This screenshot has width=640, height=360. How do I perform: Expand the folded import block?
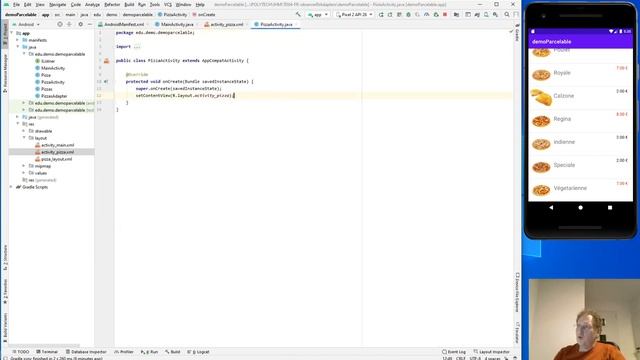tap(137, 47)
